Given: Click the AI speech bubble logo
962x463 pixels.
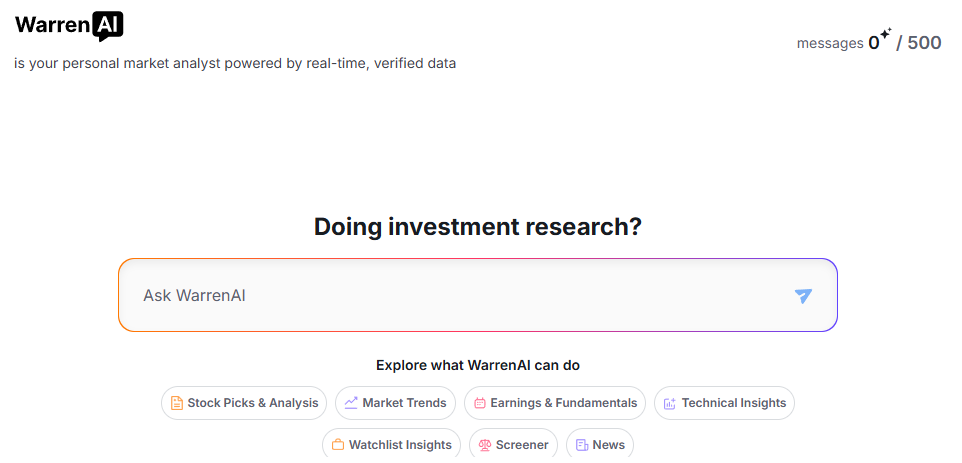Looking at the screenshot, I should coord(108,26).
